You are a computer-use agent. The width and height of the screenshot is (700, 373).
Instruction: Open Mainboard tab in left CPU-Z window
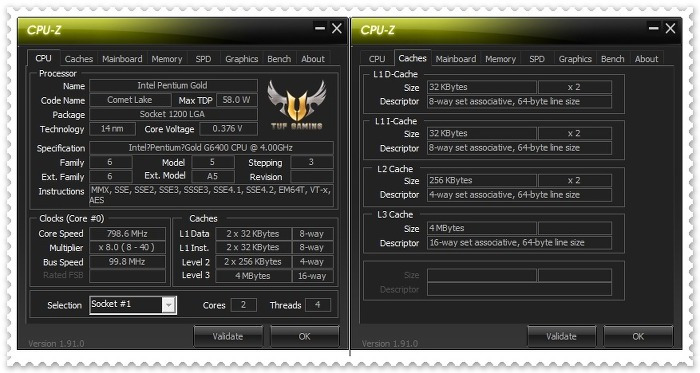coord(122,58)
